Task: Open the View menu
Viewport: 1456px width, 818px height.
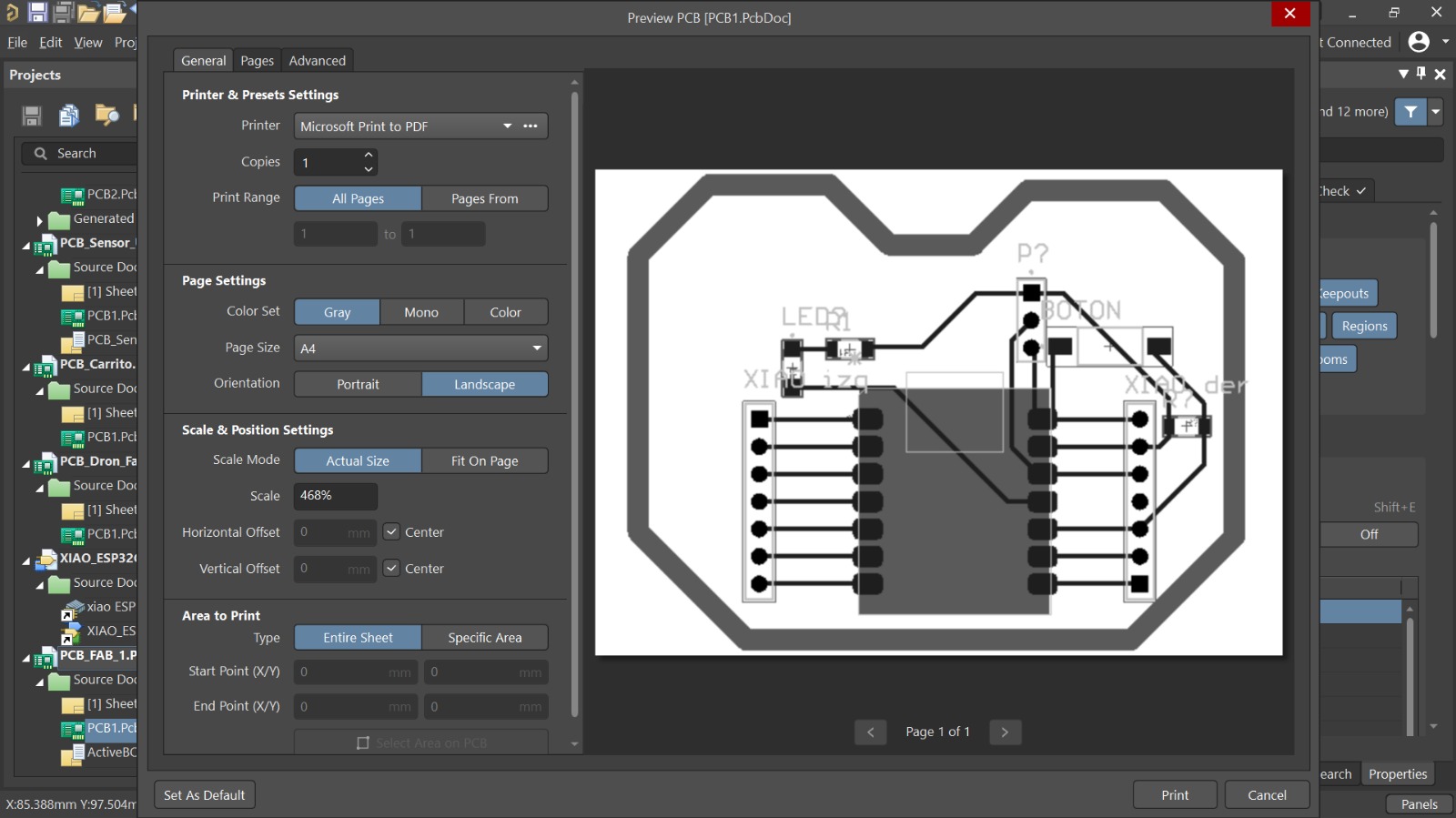Action: tap(88, 42)
